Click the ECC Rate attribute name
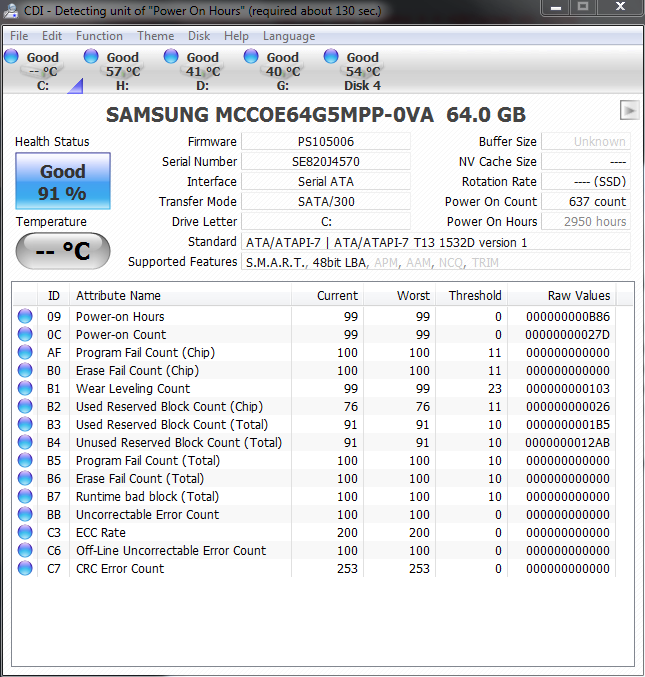645x677 pixels. (x=101, y=532)
